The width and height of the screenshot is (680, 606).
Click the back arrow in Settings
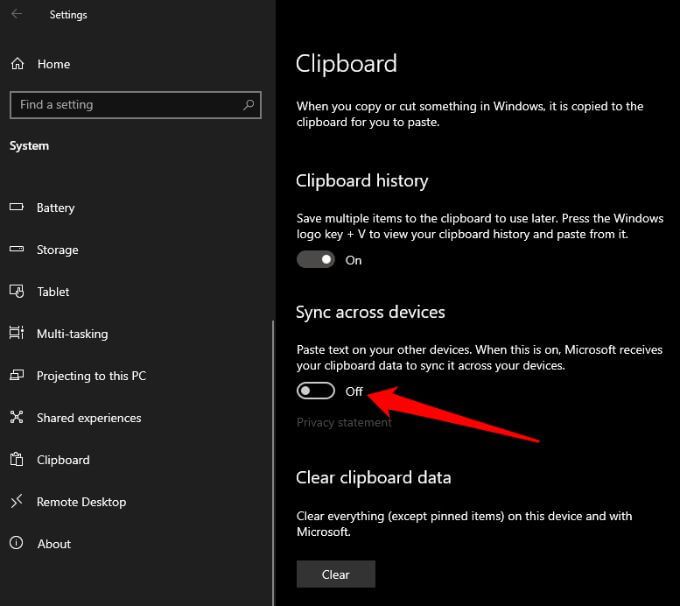(x=16, y=14)
